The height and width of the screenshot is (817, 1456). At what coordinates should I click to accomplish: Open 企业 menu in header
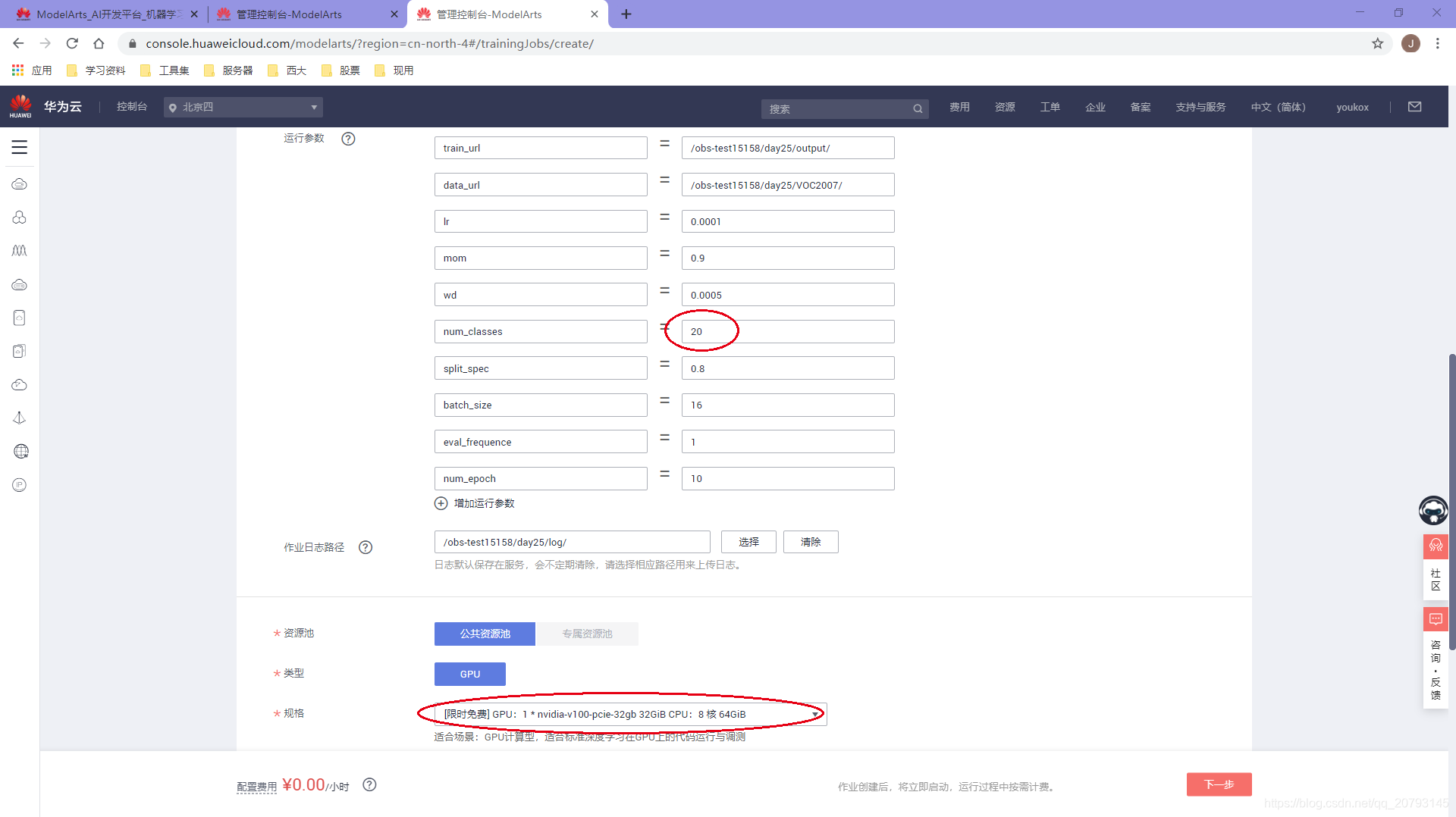1095,107
